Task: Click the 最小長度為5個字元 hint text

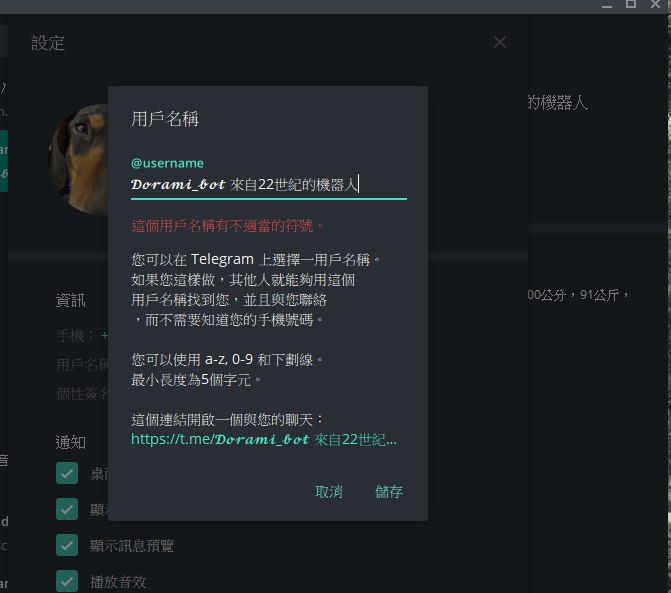Action: pos(196,380)
